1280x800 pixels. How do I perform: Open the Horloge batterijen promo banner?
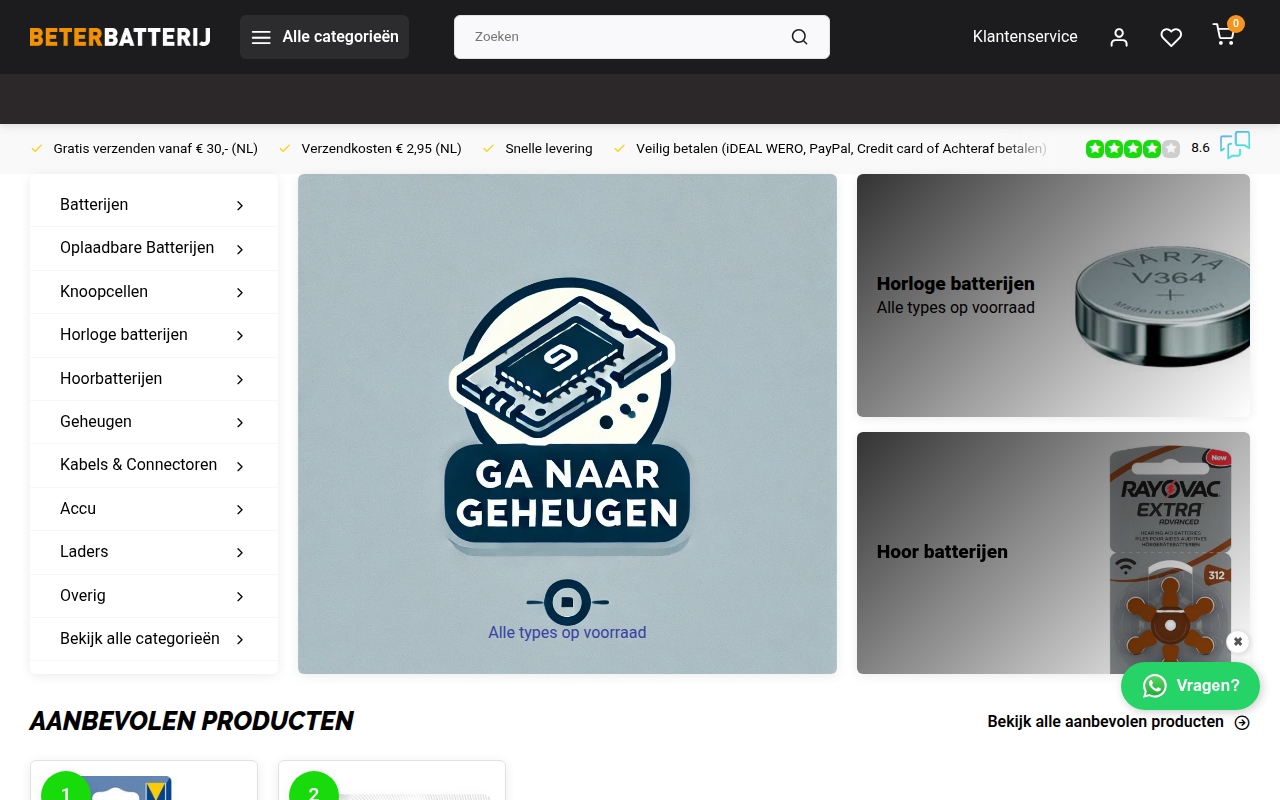tap(1053, 295)
